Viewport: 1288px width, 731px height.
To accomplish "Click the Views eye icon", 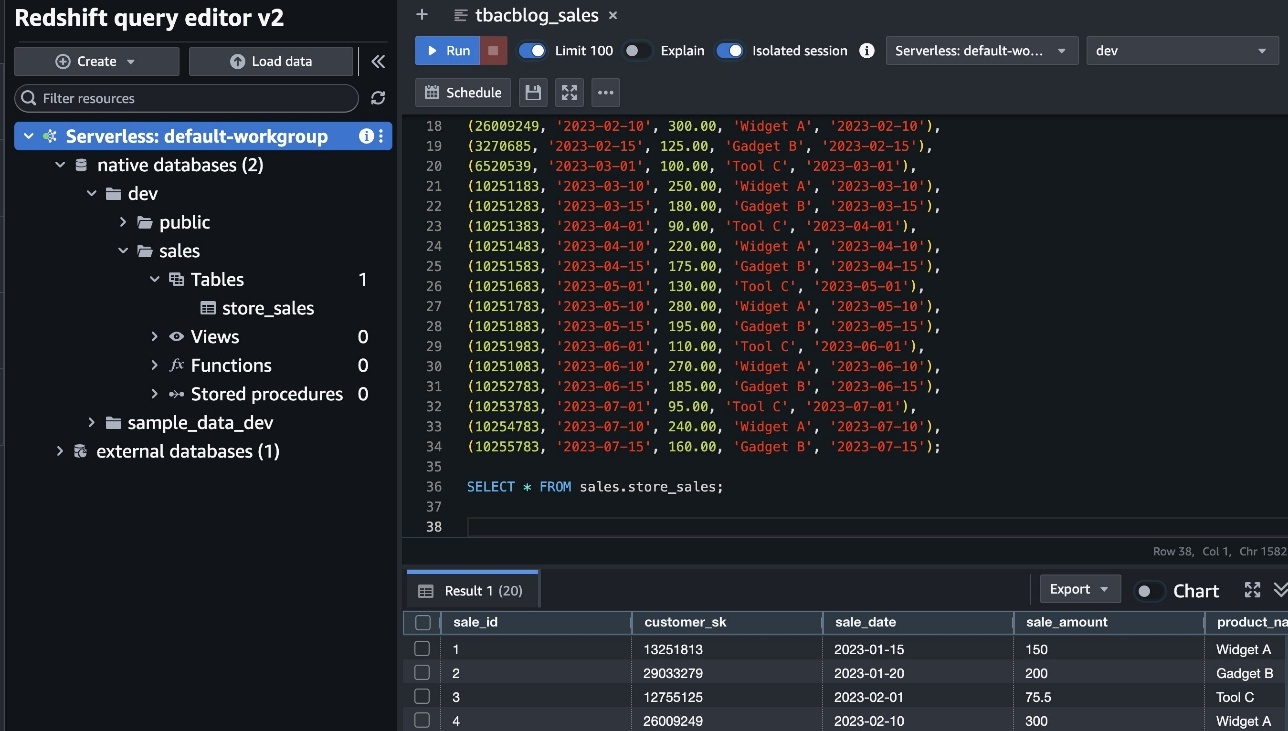I will [x=176, y=337].
